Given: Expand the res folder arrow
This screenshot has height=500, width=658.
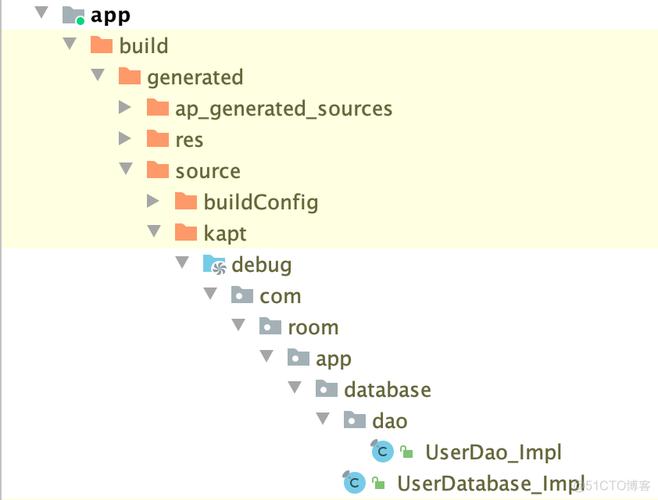Looking at the screenshot, I should (x=125, y=139).
